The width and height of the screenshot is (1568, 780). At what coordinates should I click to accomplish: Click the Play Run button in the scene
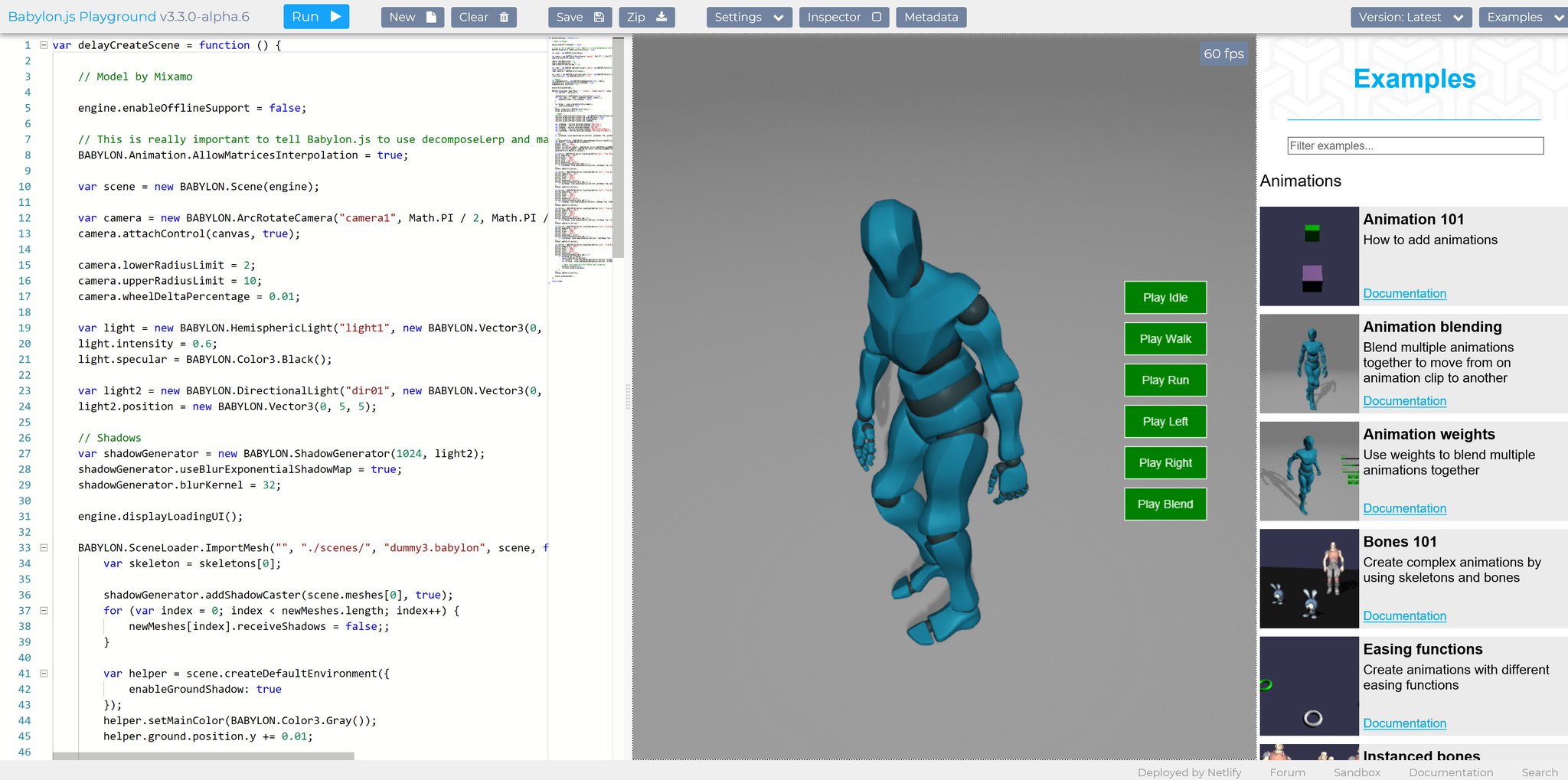[x=1165, y=380]
